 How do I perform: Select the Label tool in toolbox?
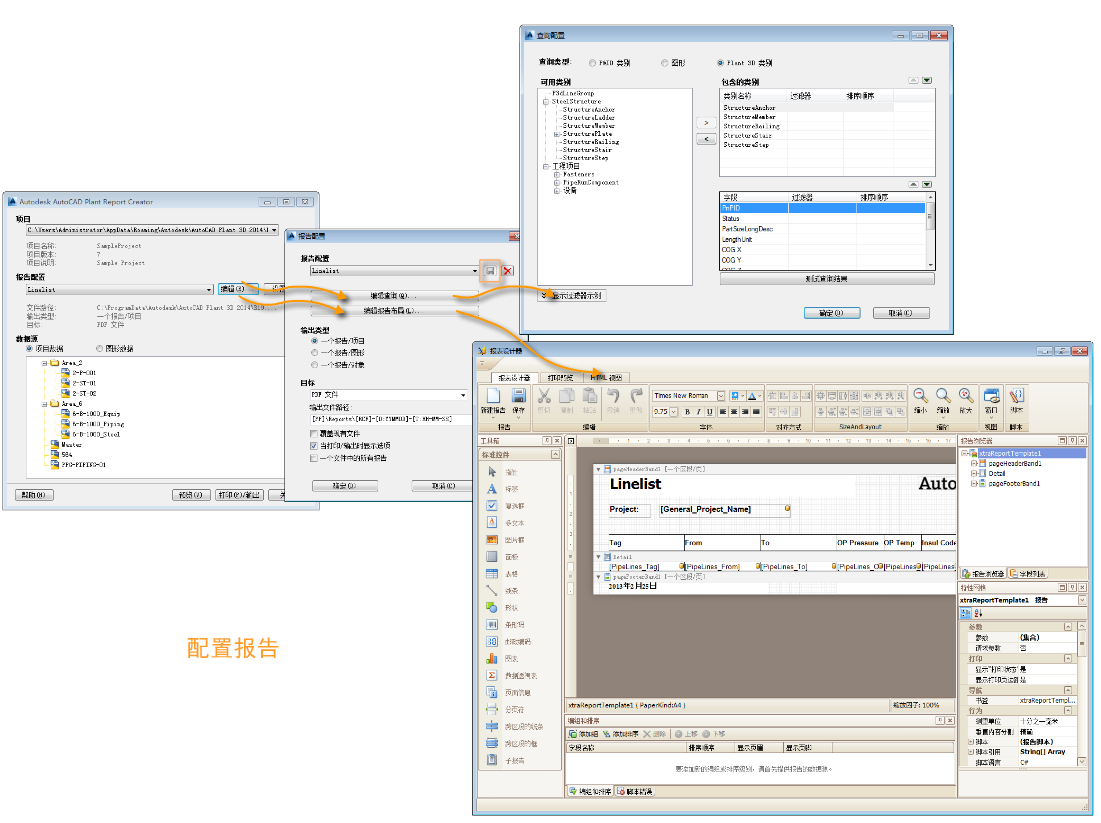492,489
